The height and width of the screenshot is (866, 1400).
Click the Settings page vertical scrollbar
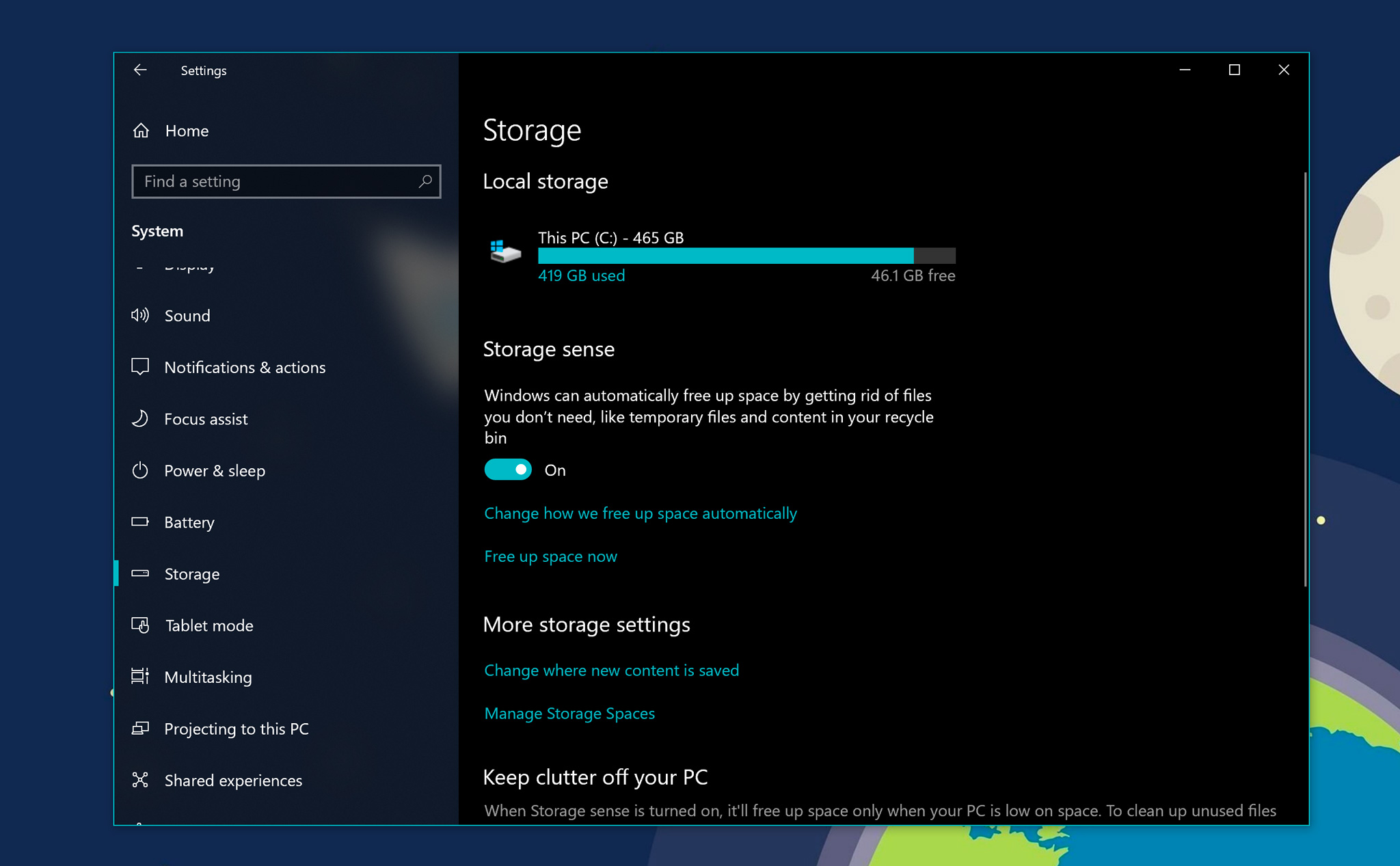[x=1305, y=379]
